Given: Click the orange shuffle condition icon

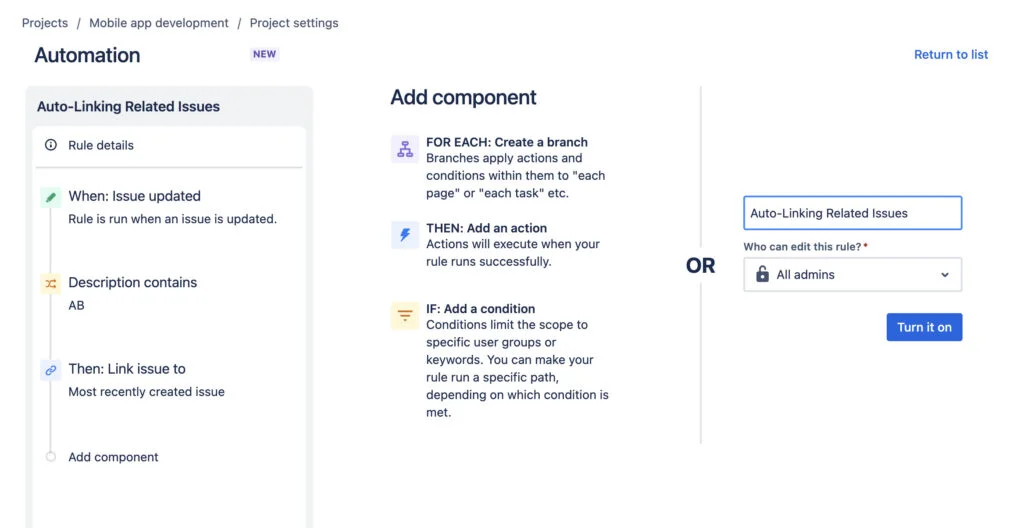Looking at the screenshot, I should (x=51, y=284).
